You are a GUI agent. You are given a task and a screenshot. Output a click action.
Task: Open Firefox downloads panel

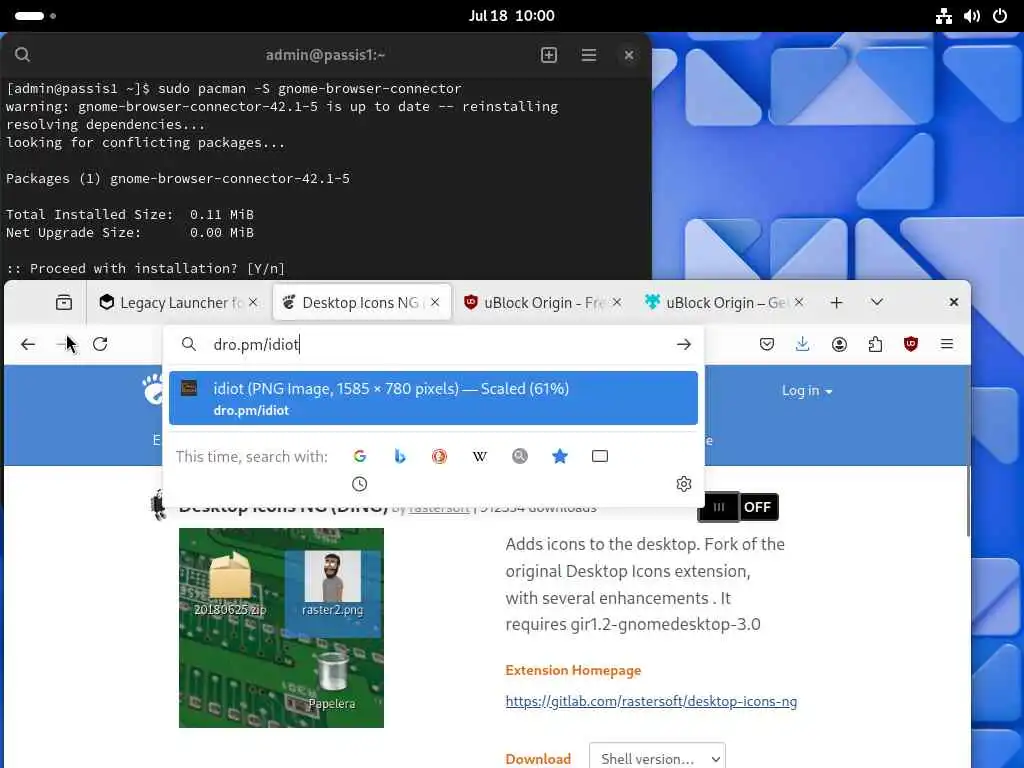tap(803, 344)
